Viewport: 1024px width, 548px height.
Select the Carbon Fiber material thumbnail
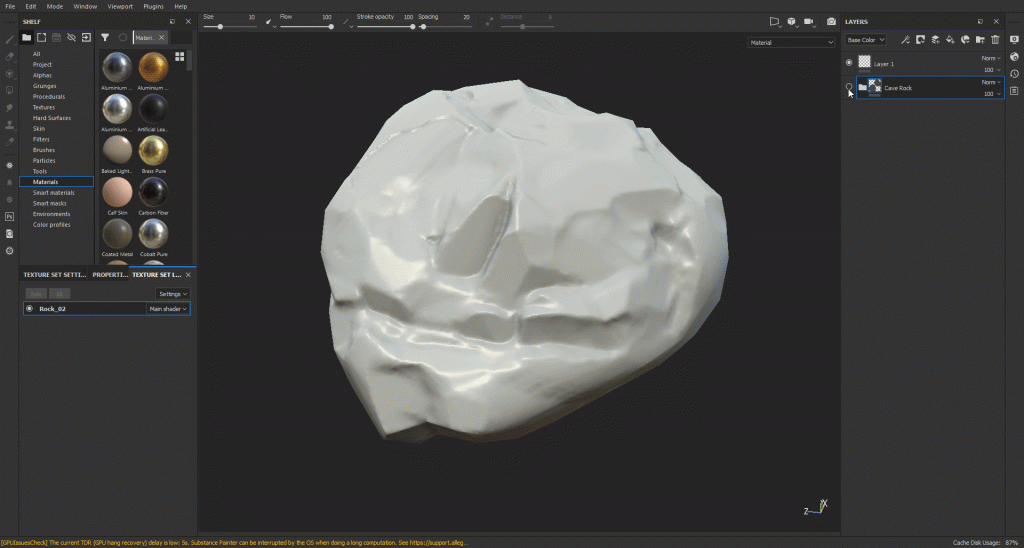153,192
